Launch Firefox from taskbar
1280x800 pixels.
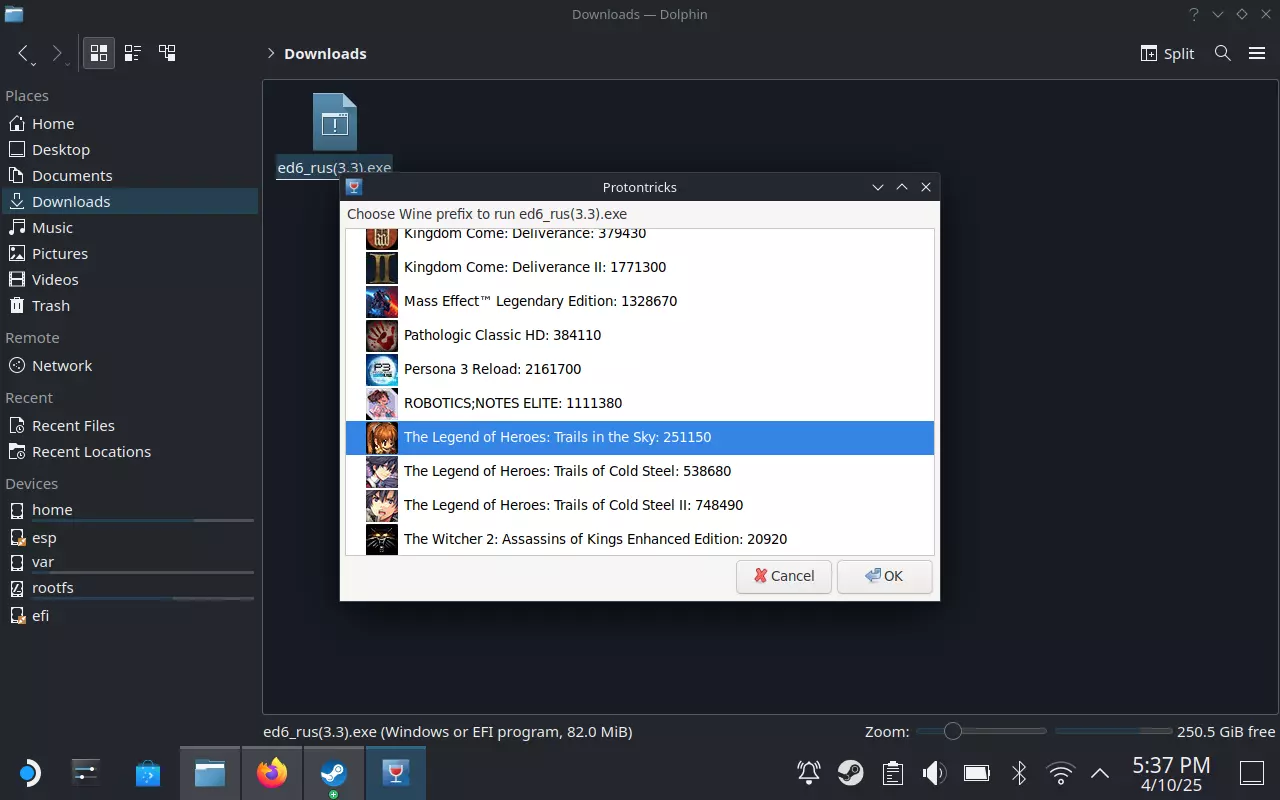click(x=272, y=772)
